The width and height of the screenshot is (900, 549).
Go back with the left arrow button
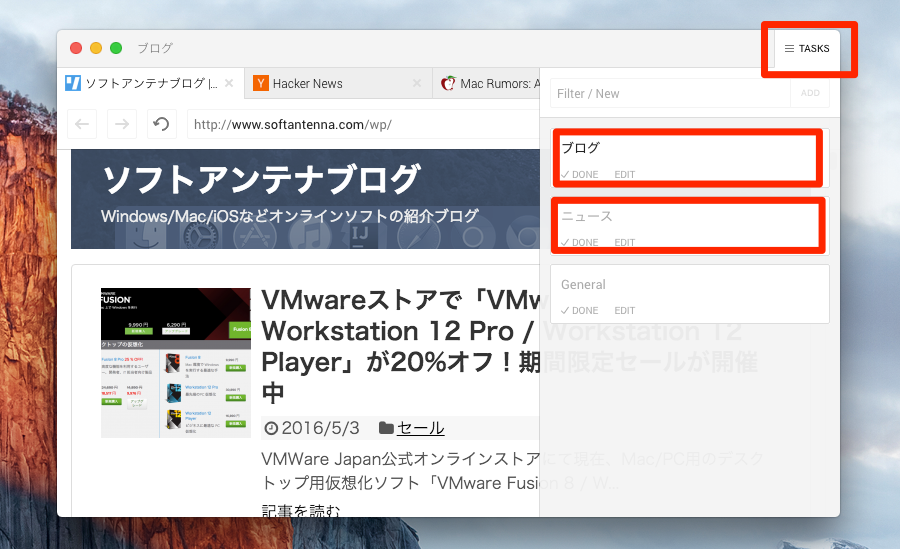click(x=82, y=124)
